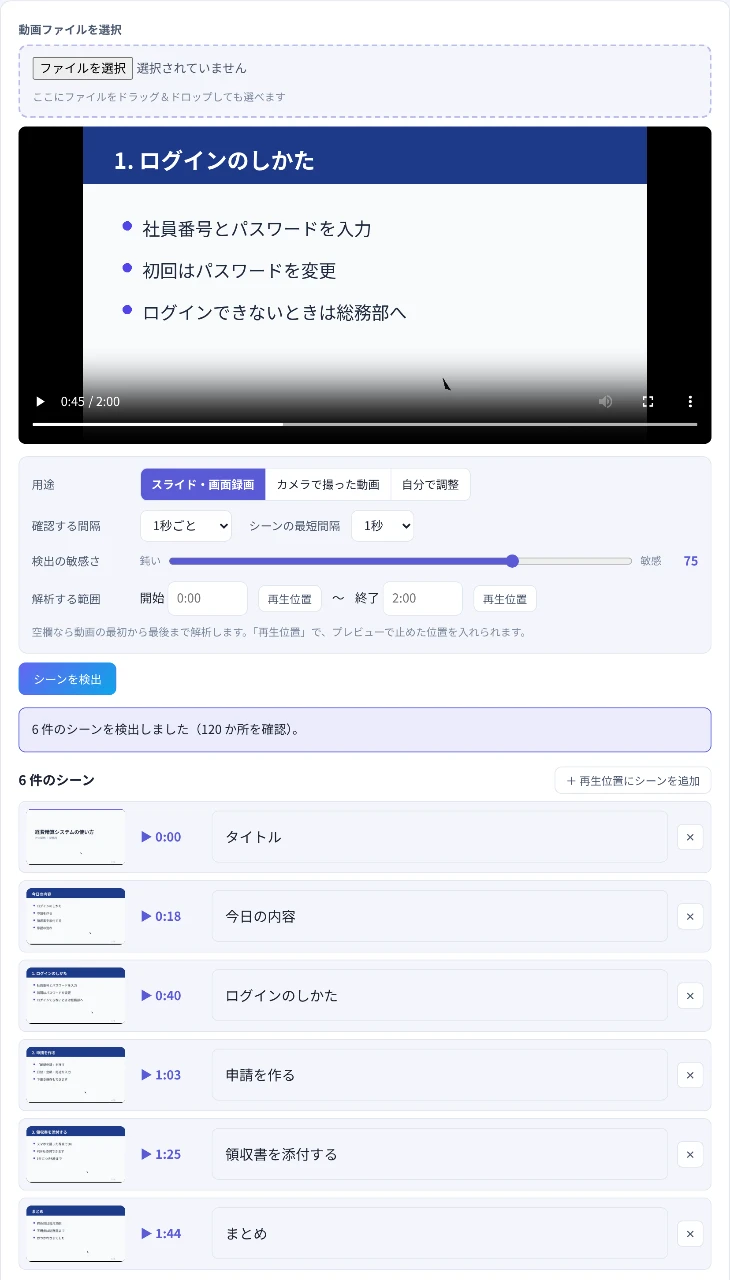Click the 開始 time input field

point(208,599)
